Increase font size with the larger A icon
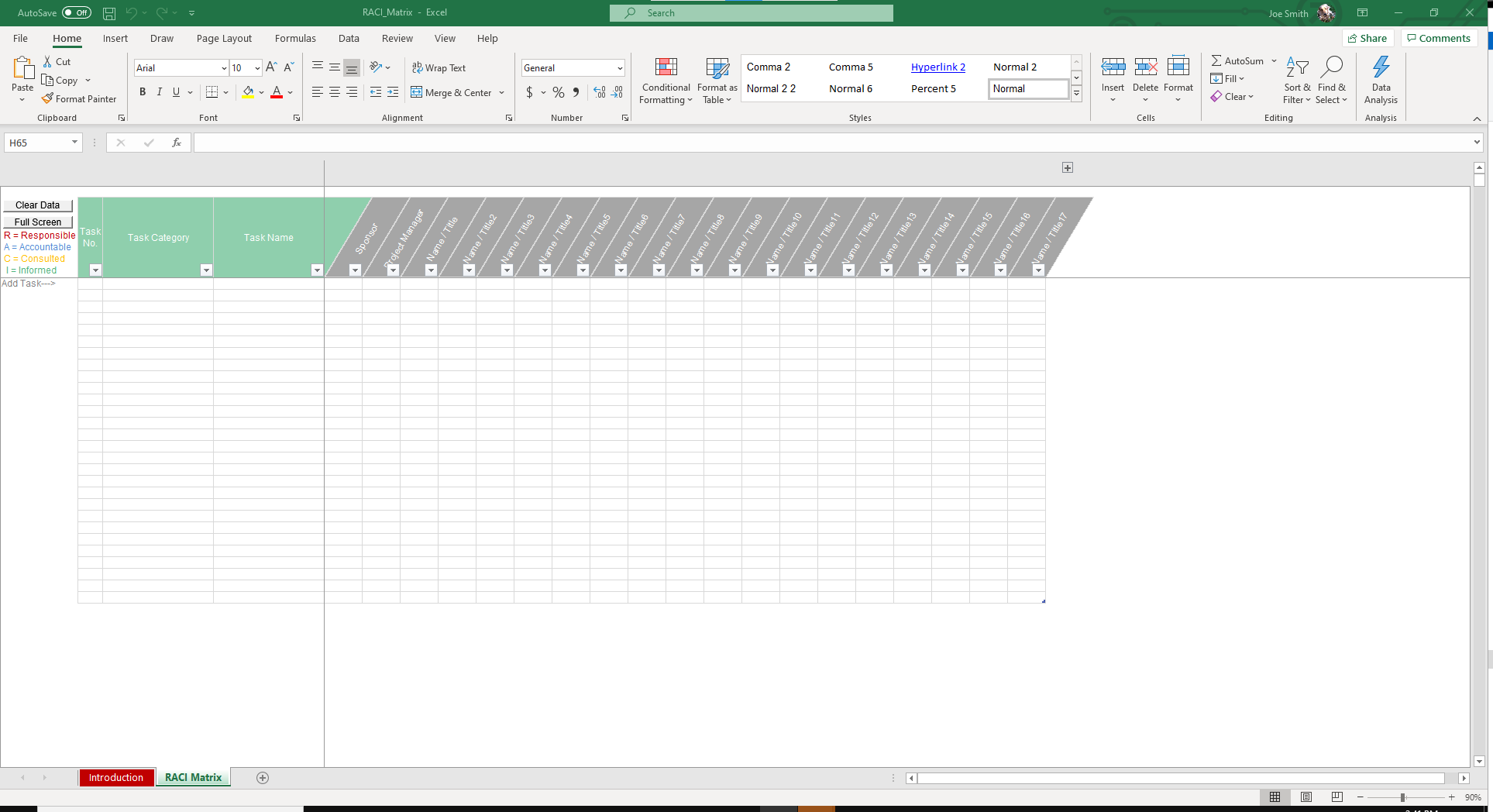The height and width of the screenshot is (812, 1493). (271, 67)
